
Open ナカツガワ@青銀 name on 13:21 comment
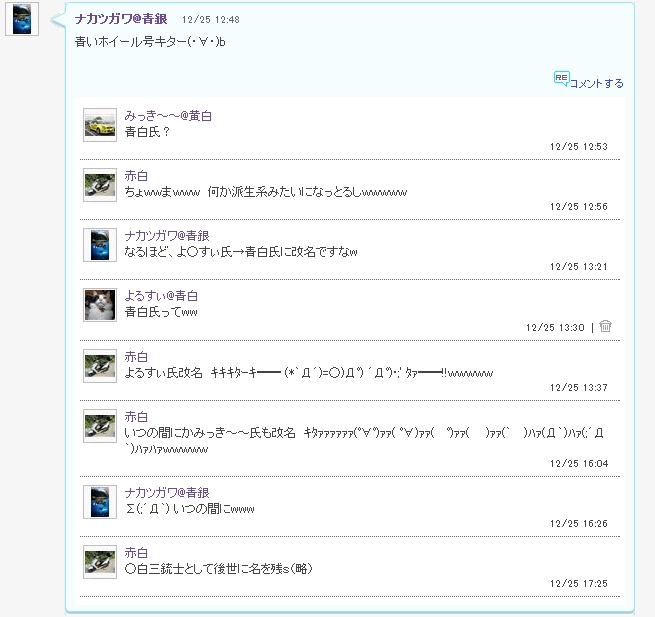point(167,236)
